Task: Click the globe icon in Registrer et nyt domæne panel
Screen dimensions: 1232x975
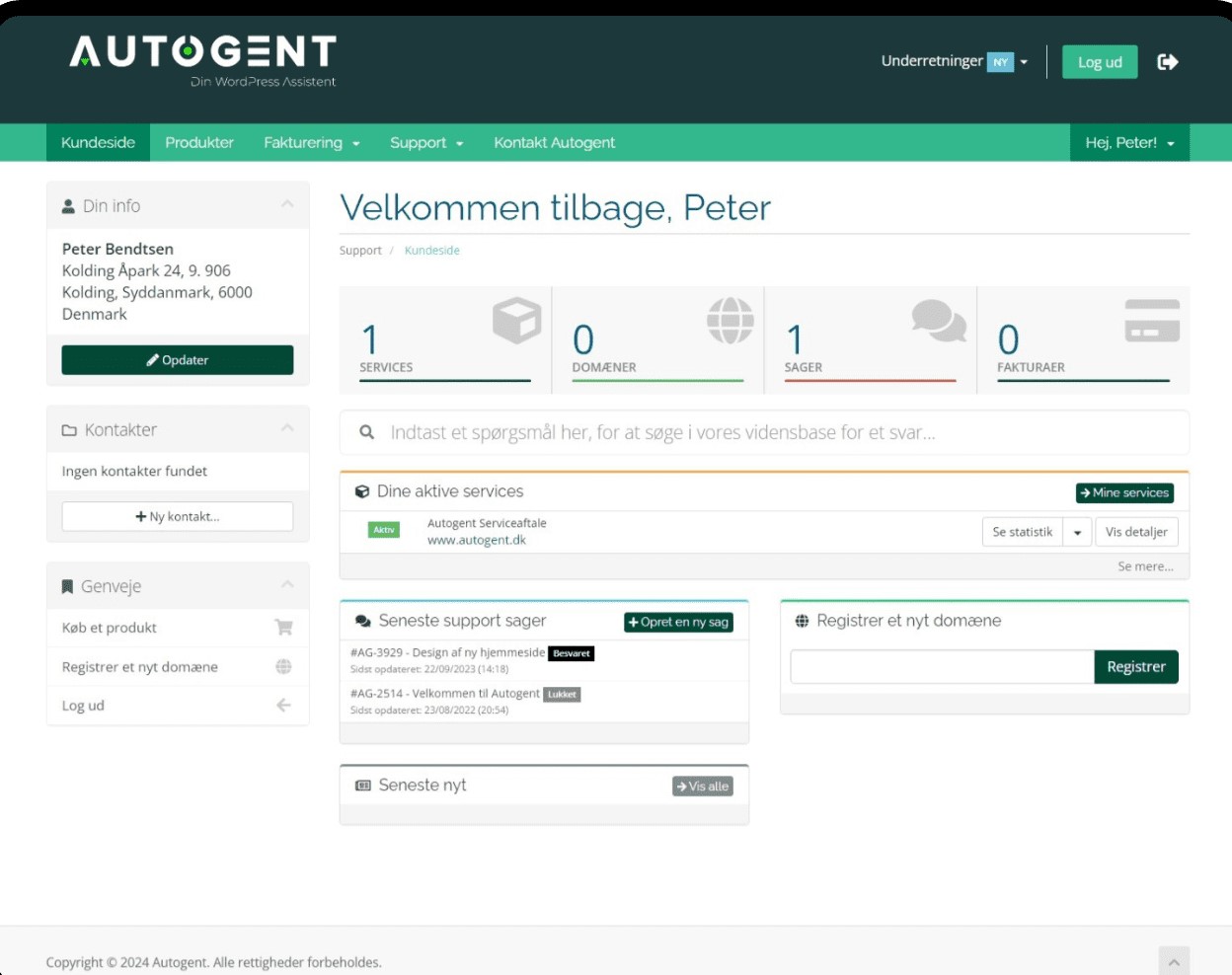Action: click(x=802, y=621)
